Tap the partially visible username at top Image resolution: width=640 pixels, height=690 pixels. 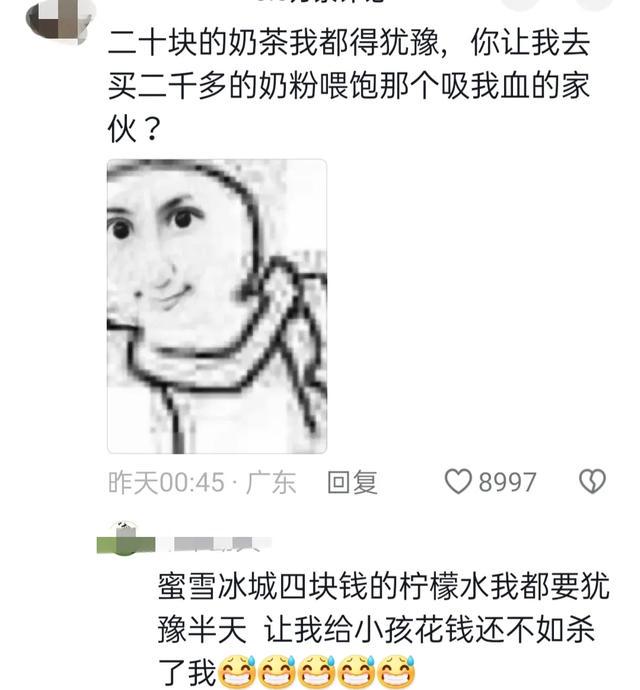320,2
